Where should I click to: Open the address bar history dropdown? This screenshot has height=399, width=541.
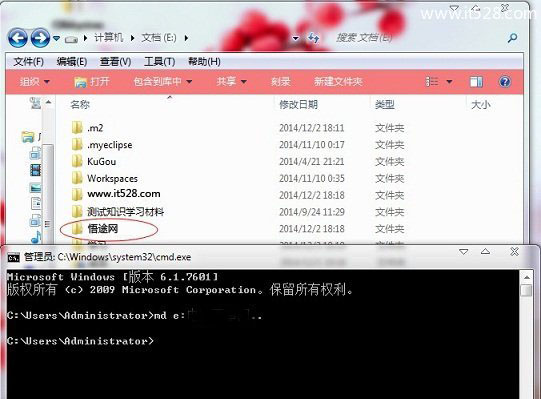(296, 38)
